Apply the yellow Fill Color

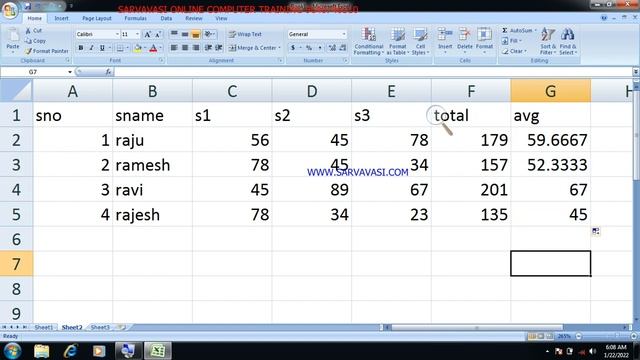point(138,48)
